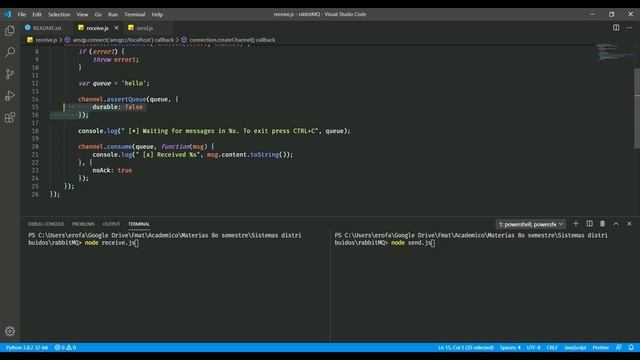Open errors and warnings count in status bar

click(65, 347)
